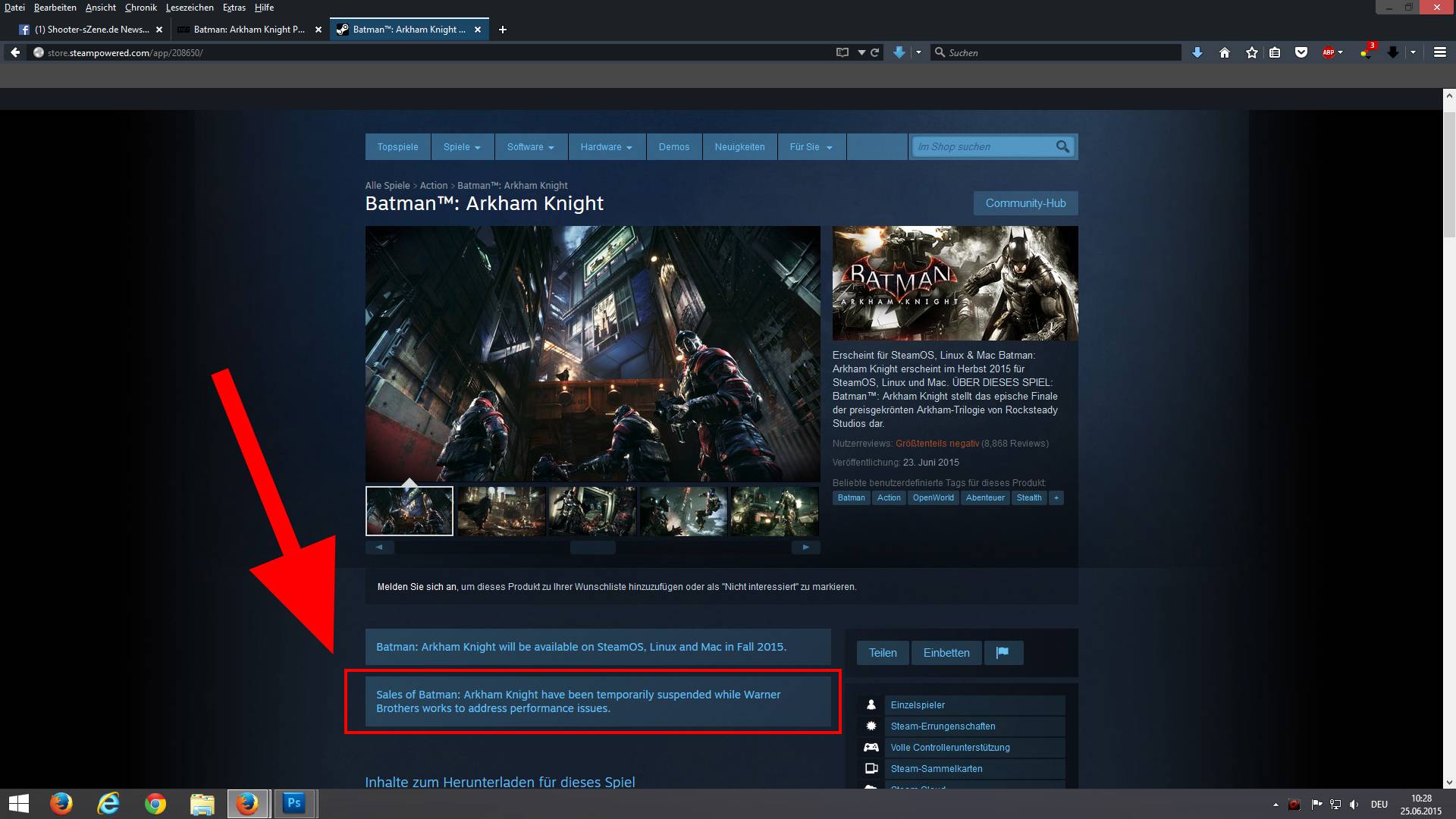This screenshot has width=1456, height=819.
Task: Select the fifth screenshot thumbnail with the Batmobile
Action: point(774,511)
